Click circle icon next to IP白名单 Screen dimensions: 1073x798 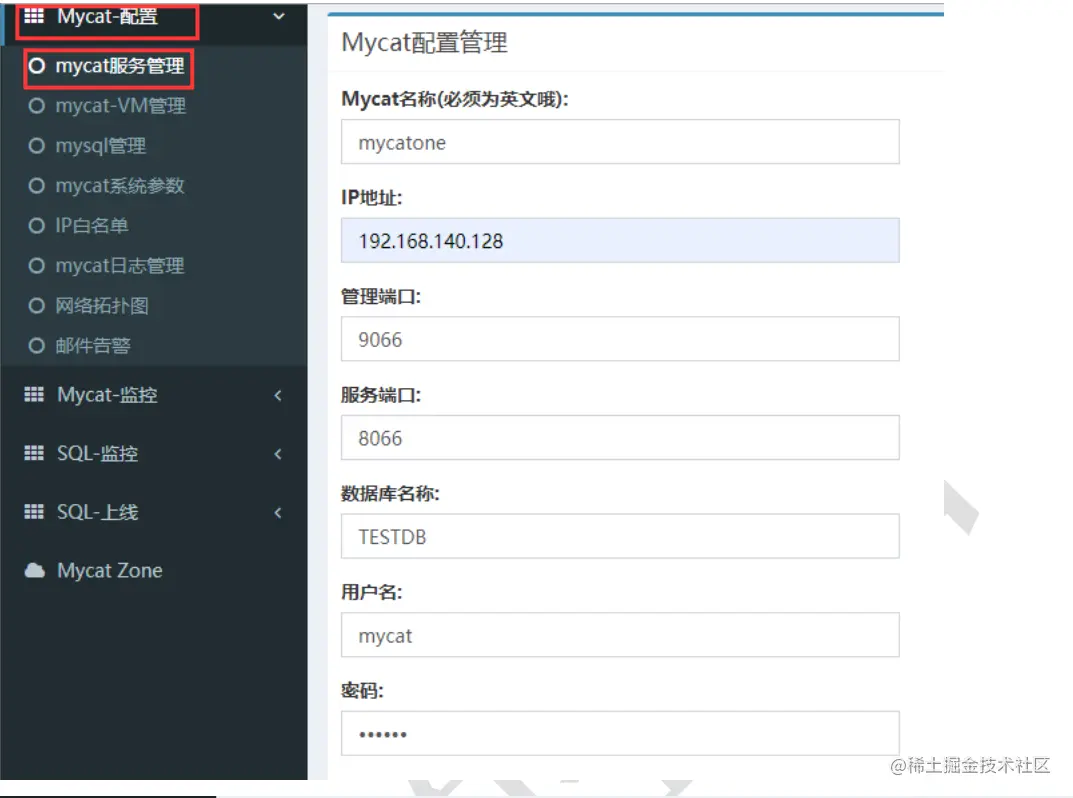coord(37,225)
